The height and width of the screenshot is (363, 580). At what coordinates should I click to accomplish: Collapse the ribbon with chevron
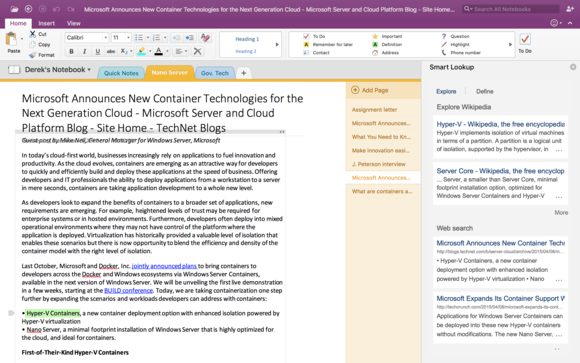(x=570, y=23)
